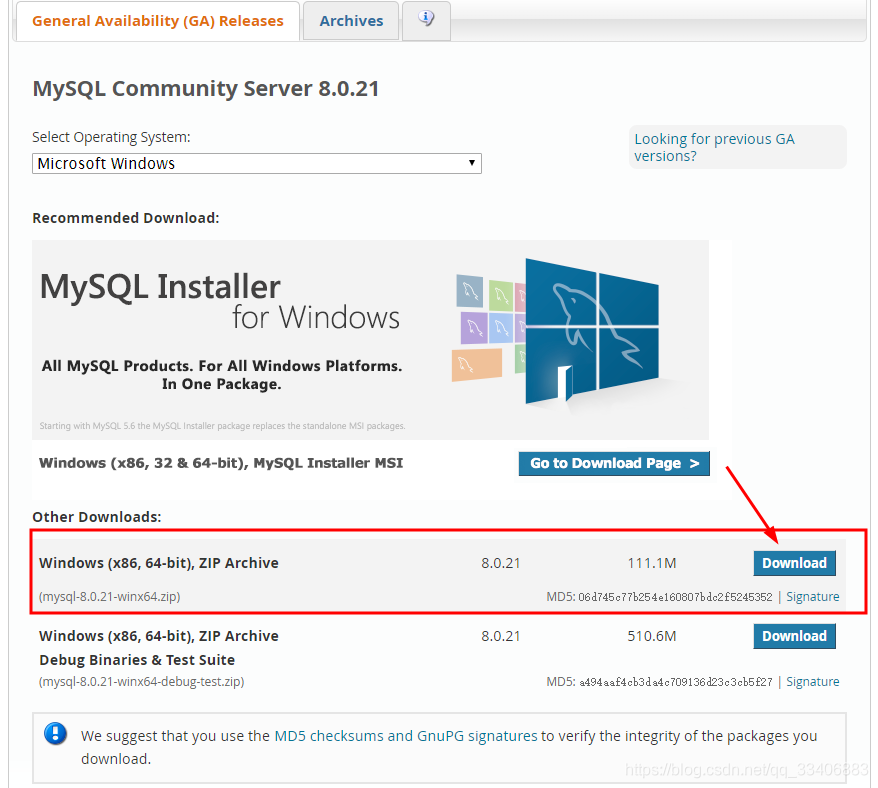Click filename (mysql-8.0.21-winx64.zip)
The width and height of the screenshot is (878, 788).
(x=109, y=597)
